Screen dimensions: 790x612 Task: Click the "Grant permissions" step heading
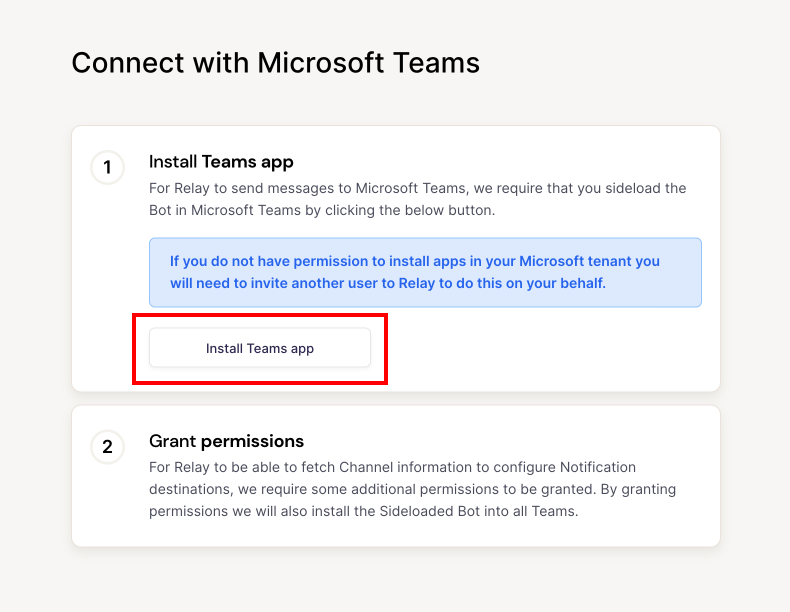[226, 441]
